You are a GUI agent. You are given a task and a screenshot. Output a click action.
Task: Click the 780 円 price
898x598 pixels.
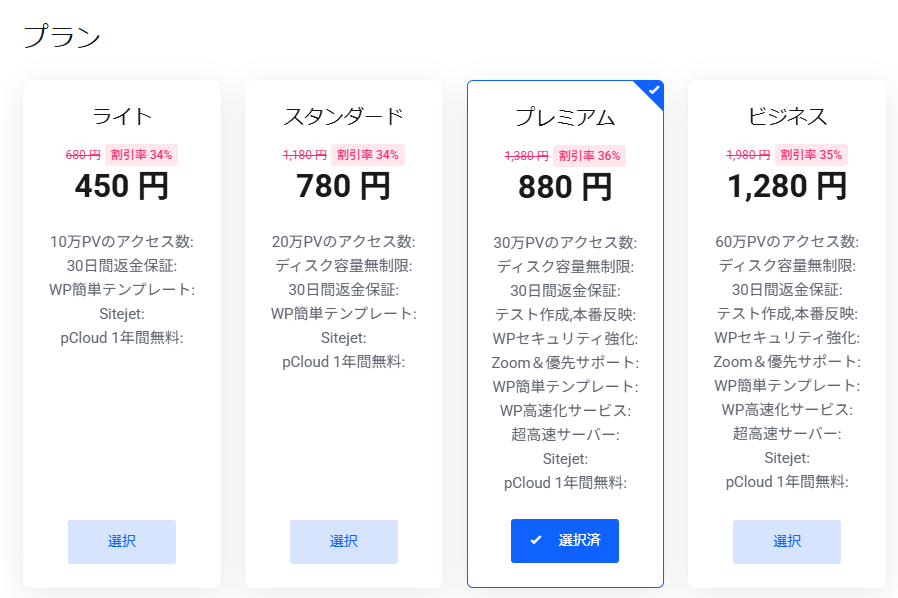tap(344, 186)
